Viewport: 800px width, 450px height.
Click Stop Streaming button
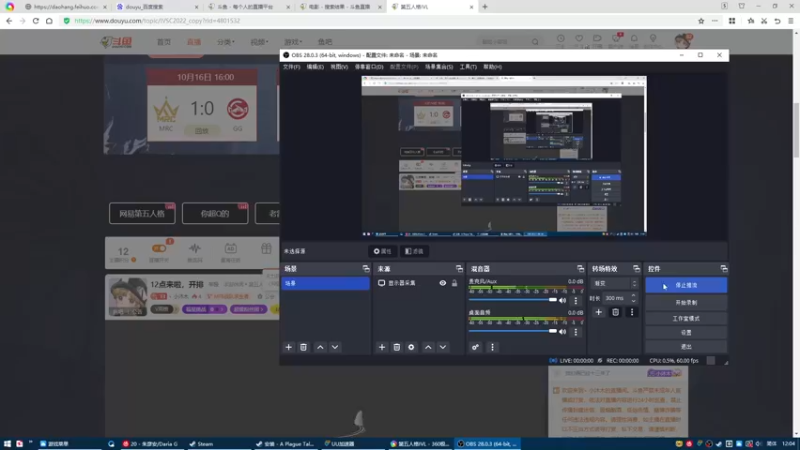(x=686, y=285)
